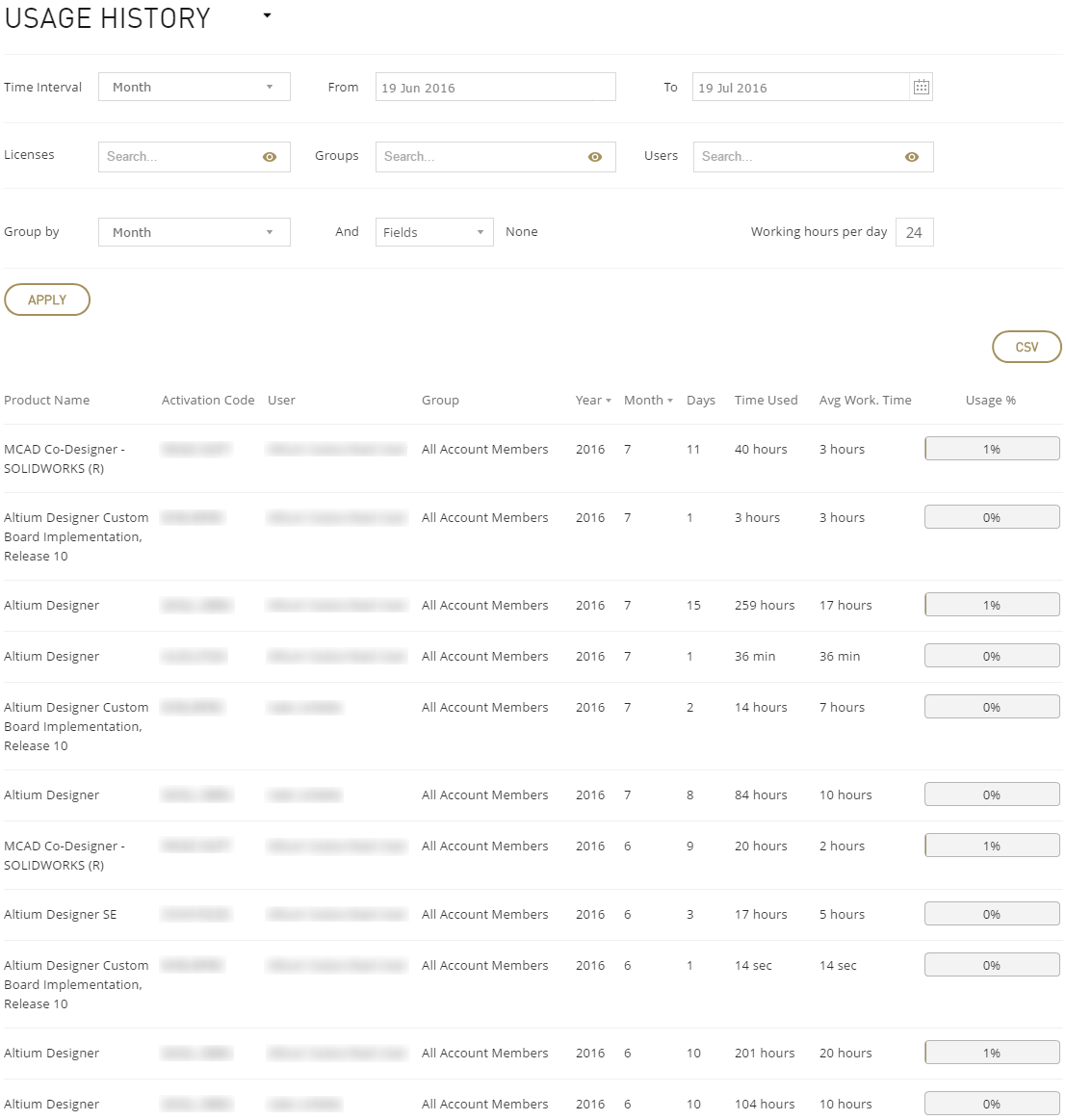Click the From date field
The image size is (1066, 1120).
pyautogui.click(x=495, y=88)
